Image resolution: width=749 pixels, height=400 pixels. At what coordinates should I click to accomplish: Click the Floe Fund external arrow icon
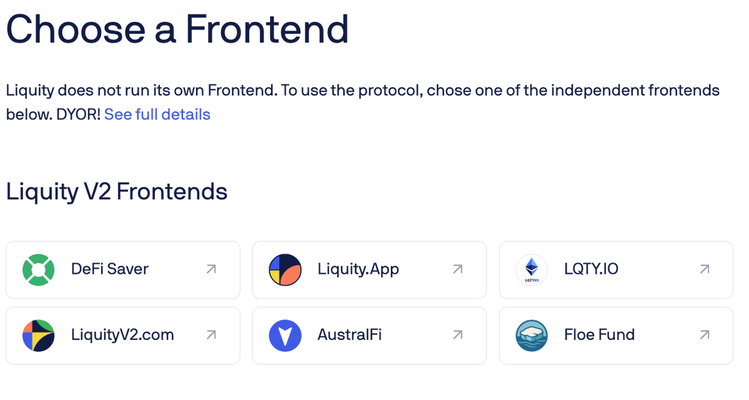click(x=705, y=335)
